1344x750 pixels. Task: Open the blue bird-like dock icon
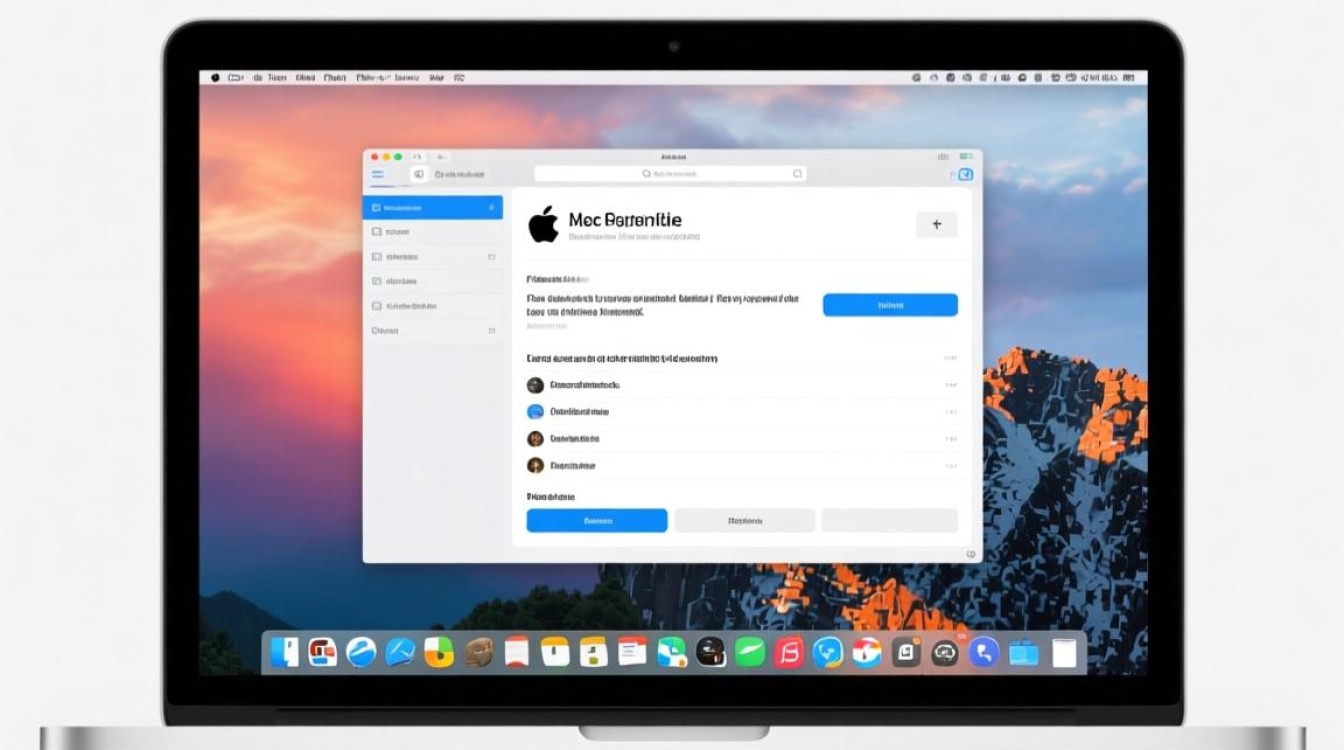828,652
